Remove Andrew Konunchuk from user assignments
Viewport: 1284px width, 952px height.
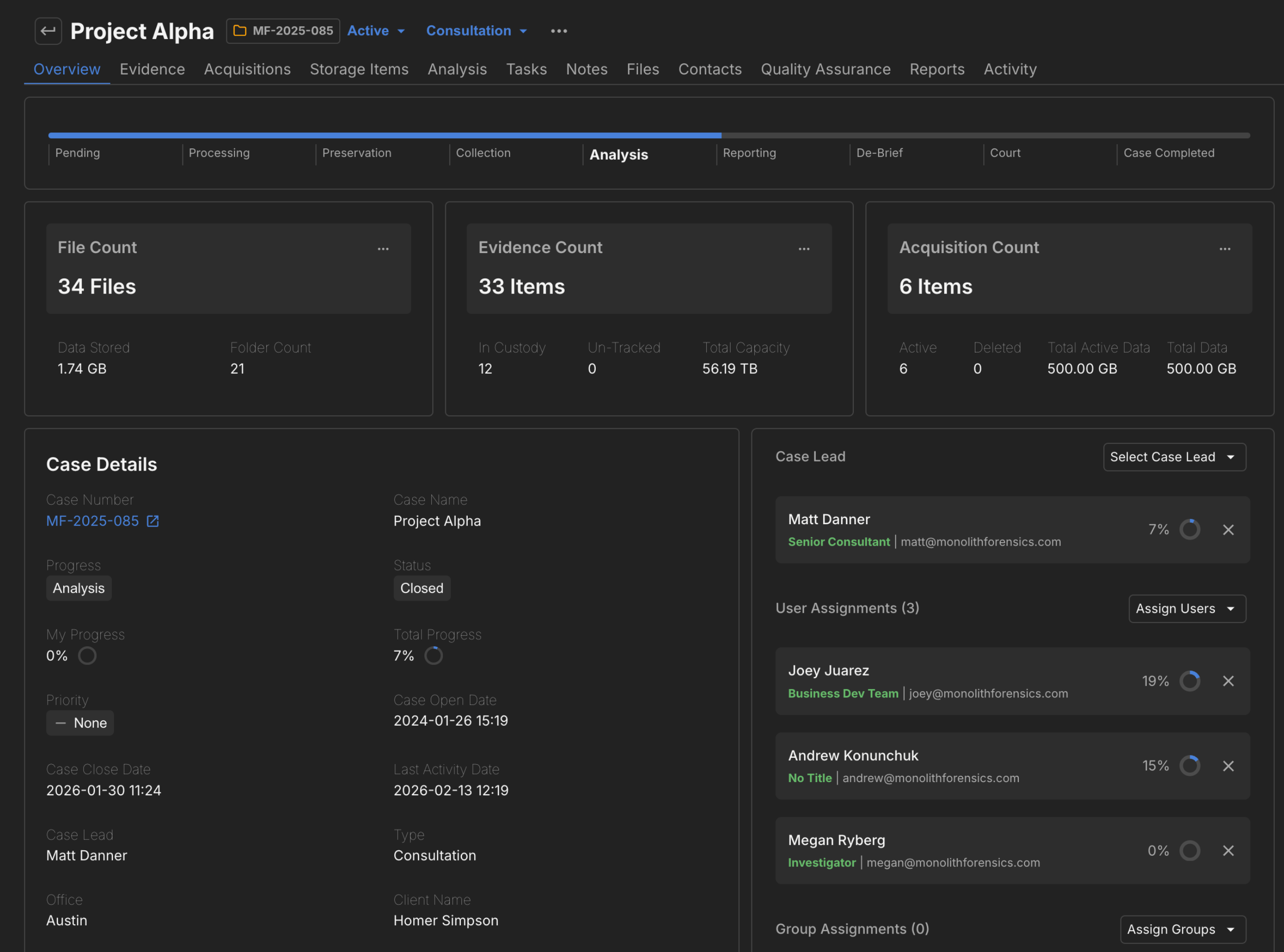[x=1228, y=766]
